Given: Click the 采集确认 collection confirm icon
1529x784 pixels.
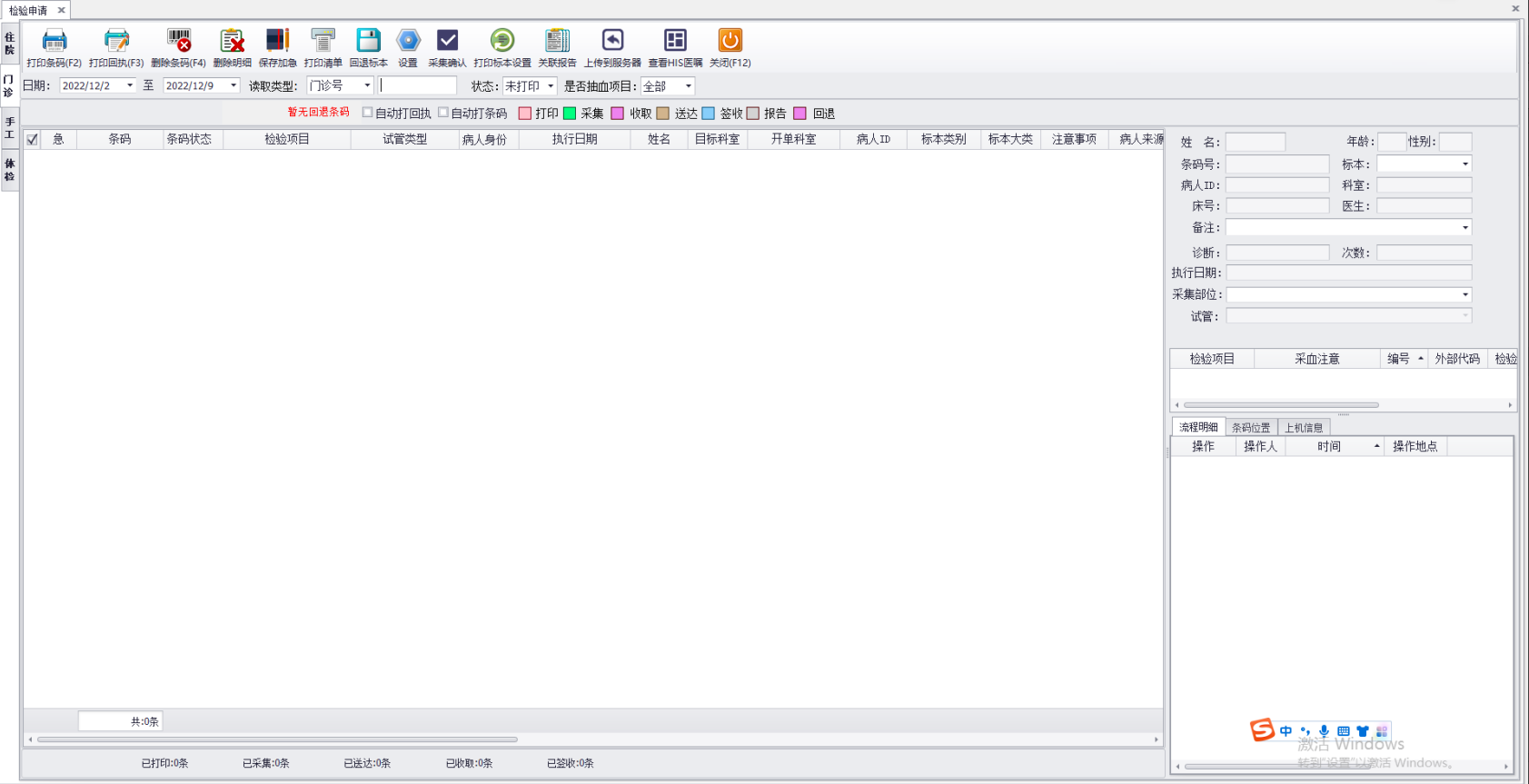Looking at the screenshot, I should (x=447, y=41).
